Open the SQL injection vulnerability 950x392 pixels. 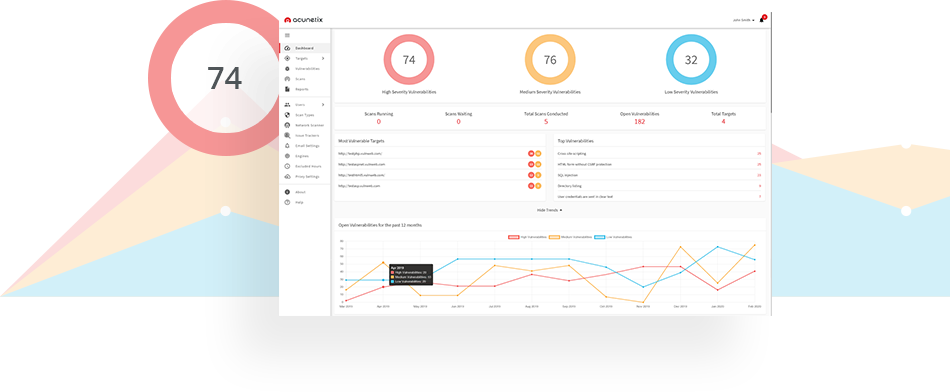tap(567, 175)
